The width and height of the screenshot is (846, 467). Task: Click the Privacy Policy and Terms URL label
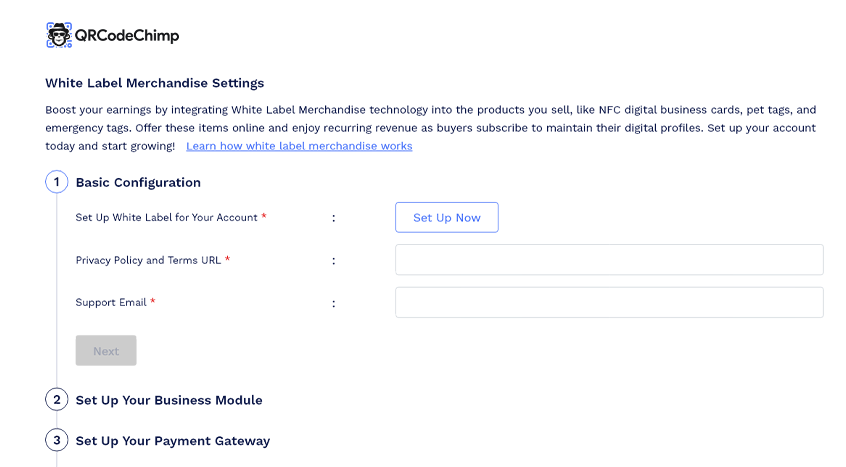148,260
